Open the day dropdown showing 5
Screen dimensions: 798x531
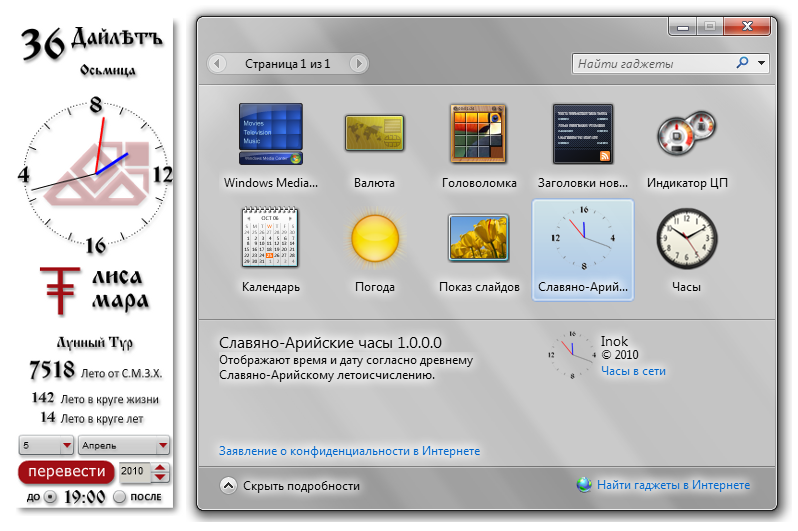click(46, 445)
